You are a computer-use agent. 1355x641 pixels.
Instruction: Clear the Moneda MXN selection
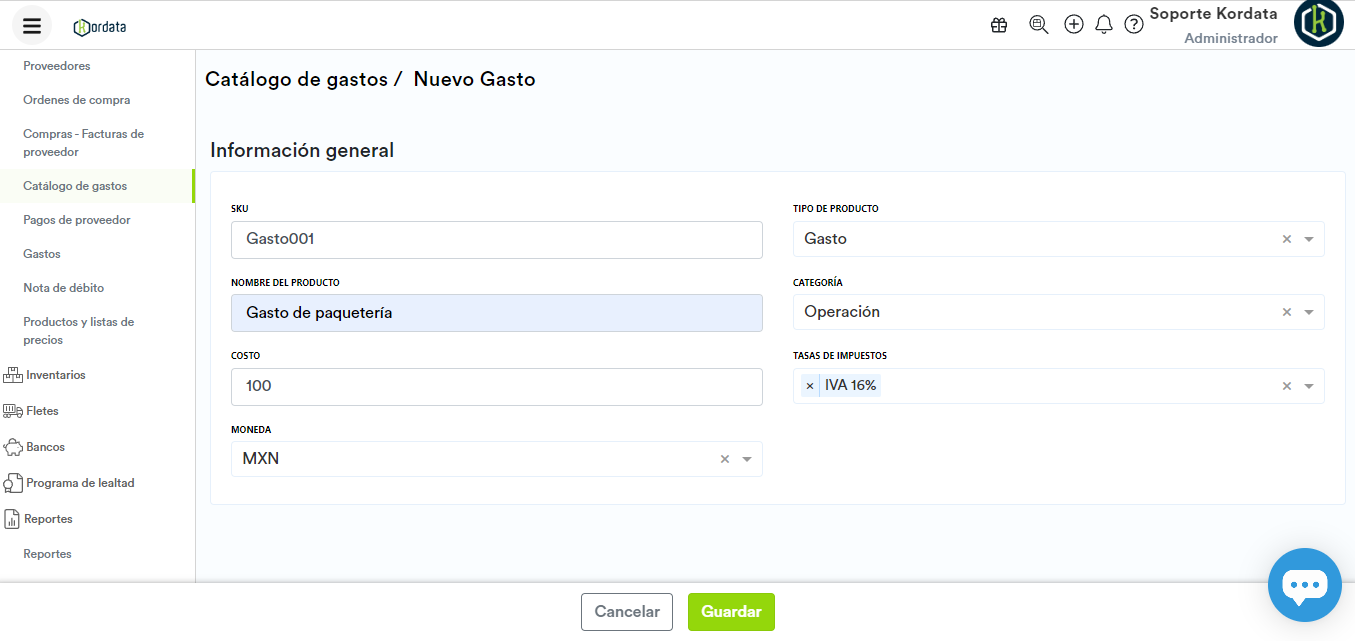pyautogui.click(x=725, y=459)
